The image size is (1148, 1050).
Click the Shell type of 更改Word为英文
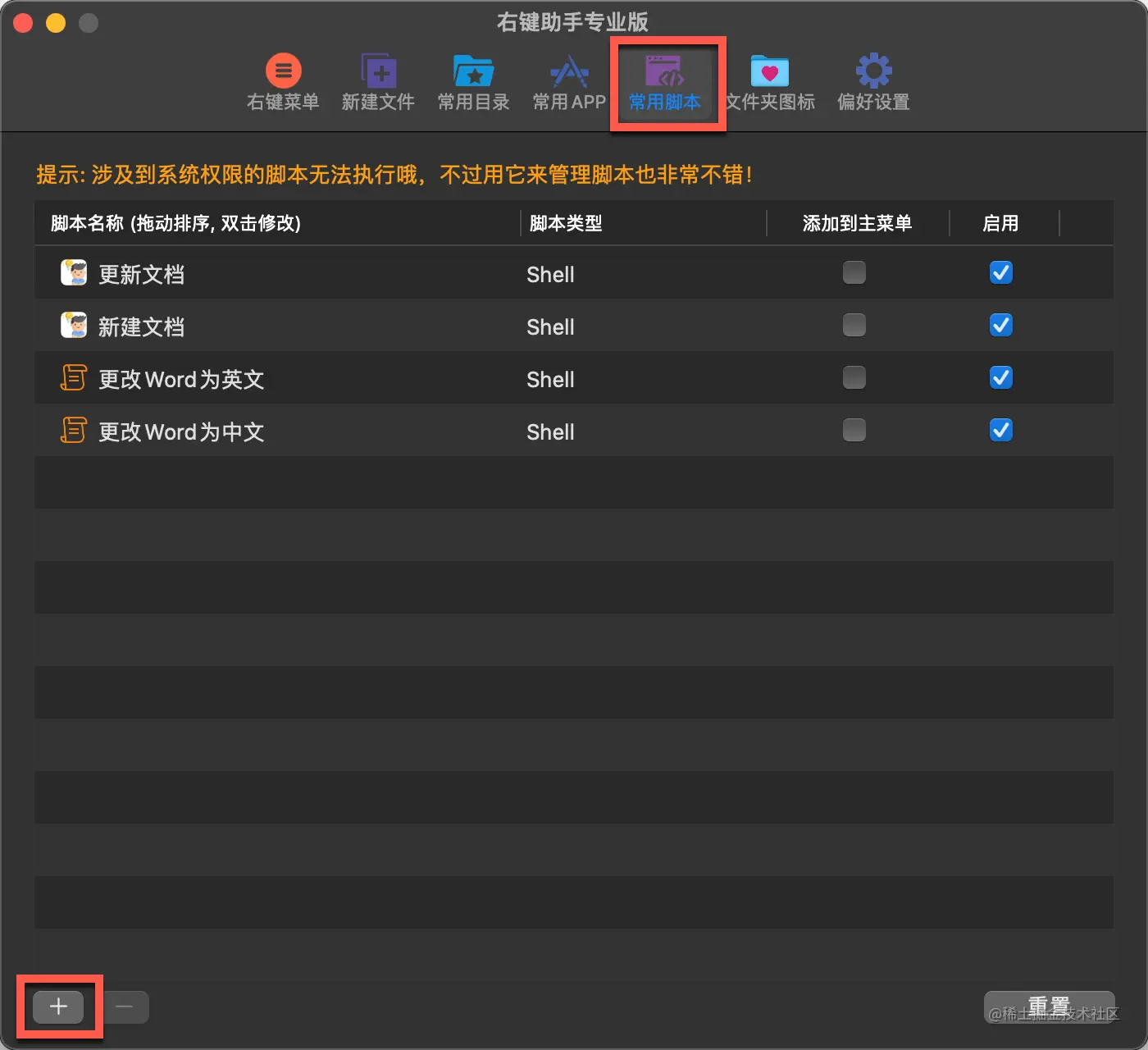[550, 379]
